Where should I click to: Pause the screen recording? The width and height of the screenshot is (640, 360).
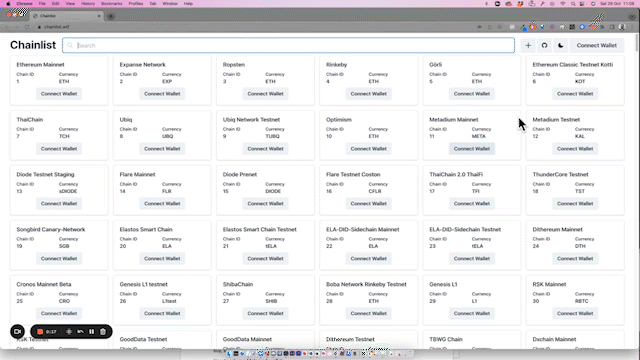coord(91,332)
